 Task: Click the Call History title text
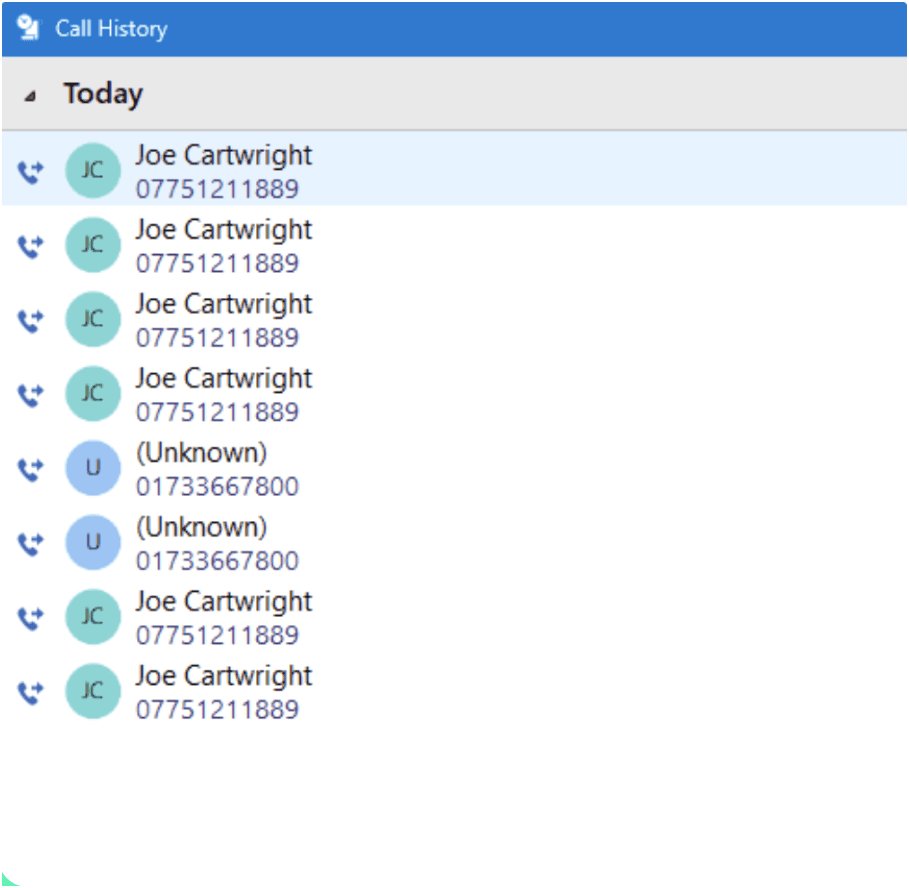(111, 28)
